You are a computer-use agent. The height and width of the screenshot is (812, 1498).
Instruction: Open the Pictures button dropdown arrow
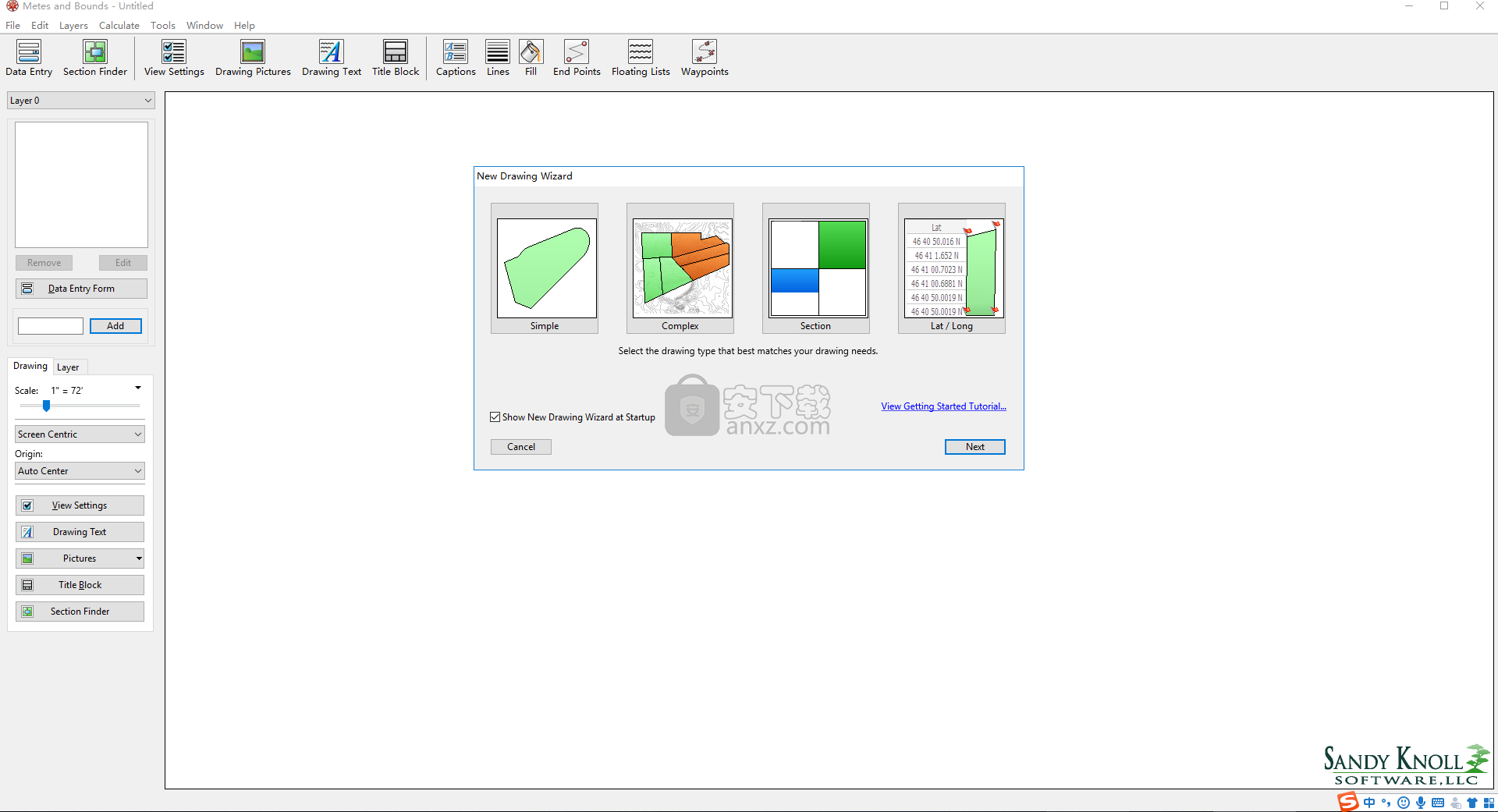(x=139, y=558)
